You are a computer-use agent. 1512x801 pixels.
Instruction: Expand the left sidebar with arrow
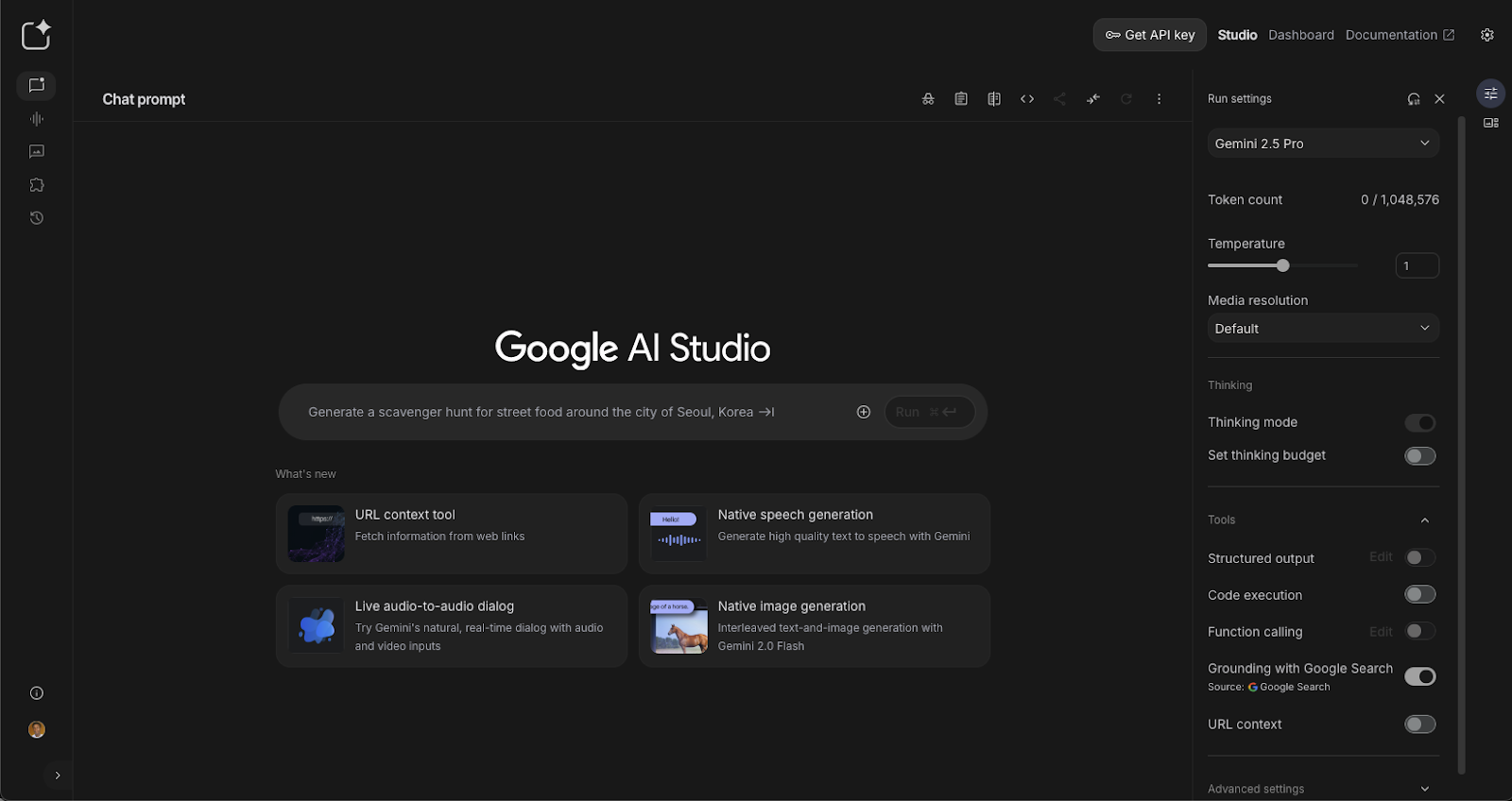[58, 775]
